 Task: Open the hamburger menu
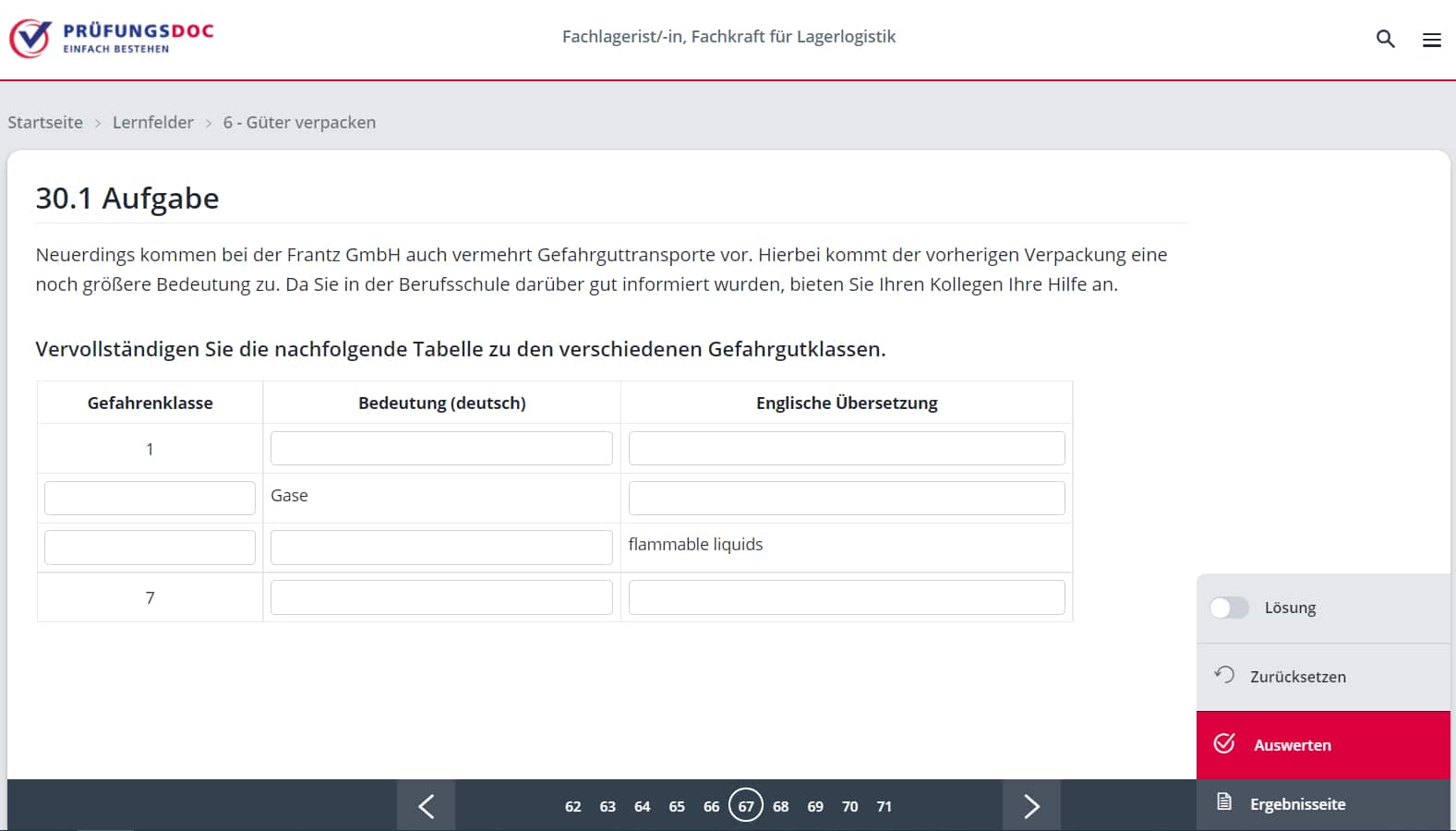tap(1431, 40)
